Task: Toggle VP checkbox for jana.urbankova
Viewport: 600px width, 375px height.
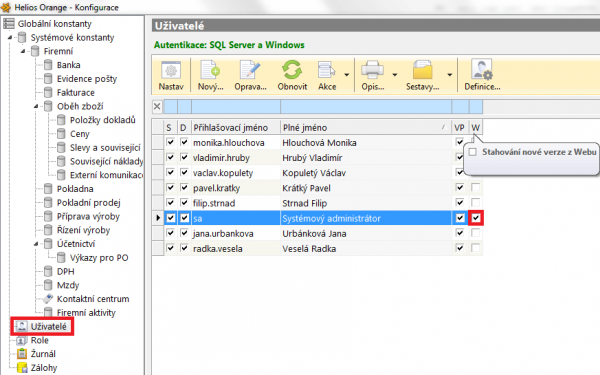Action: click(460, 233)
